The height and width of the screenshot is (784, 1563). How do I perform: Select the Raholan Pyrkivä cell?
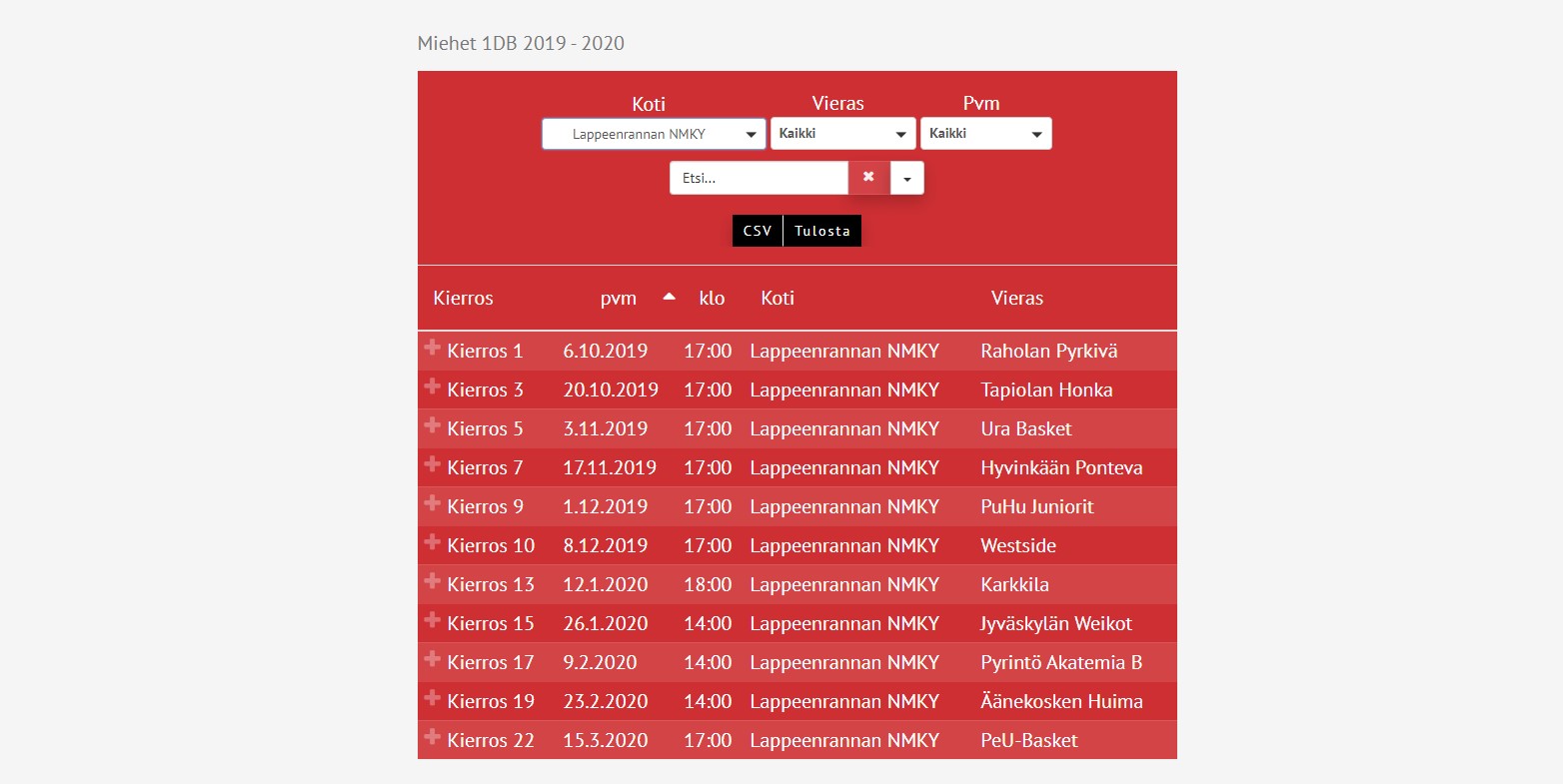coord(1049,352)
